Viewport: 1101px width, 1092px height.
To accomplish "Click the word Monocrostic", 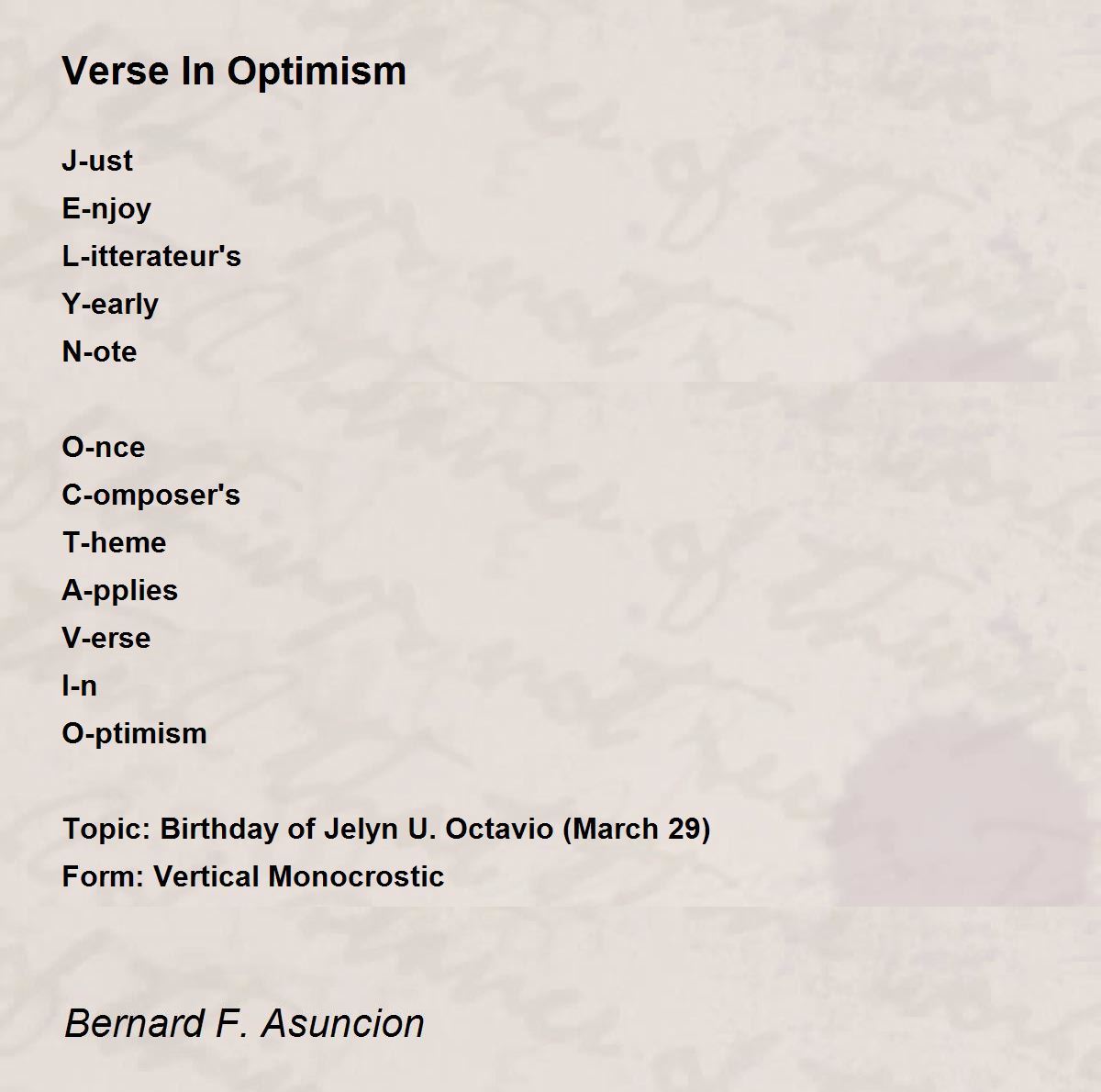I will click(x=357, y=876).
